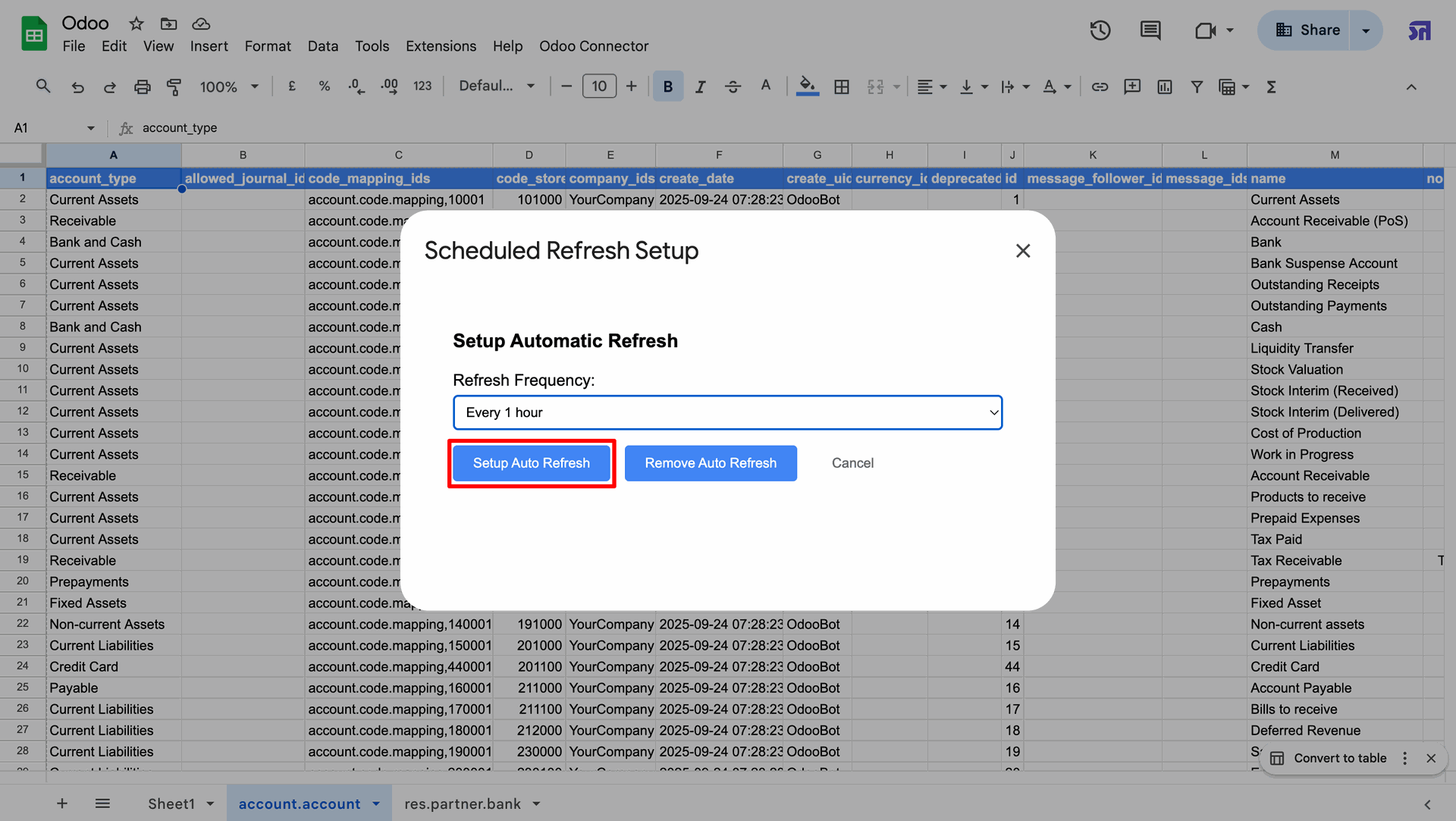Viewport: 1456px width, 821px height.
Task: Open the comments panel icon
Action: pos(1150,30)
